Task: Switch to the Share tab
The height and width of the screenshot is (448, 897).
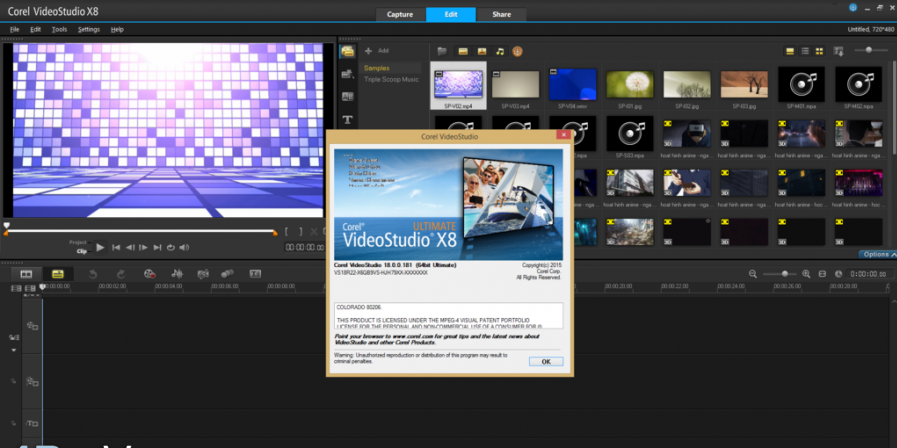Action: 501,14
